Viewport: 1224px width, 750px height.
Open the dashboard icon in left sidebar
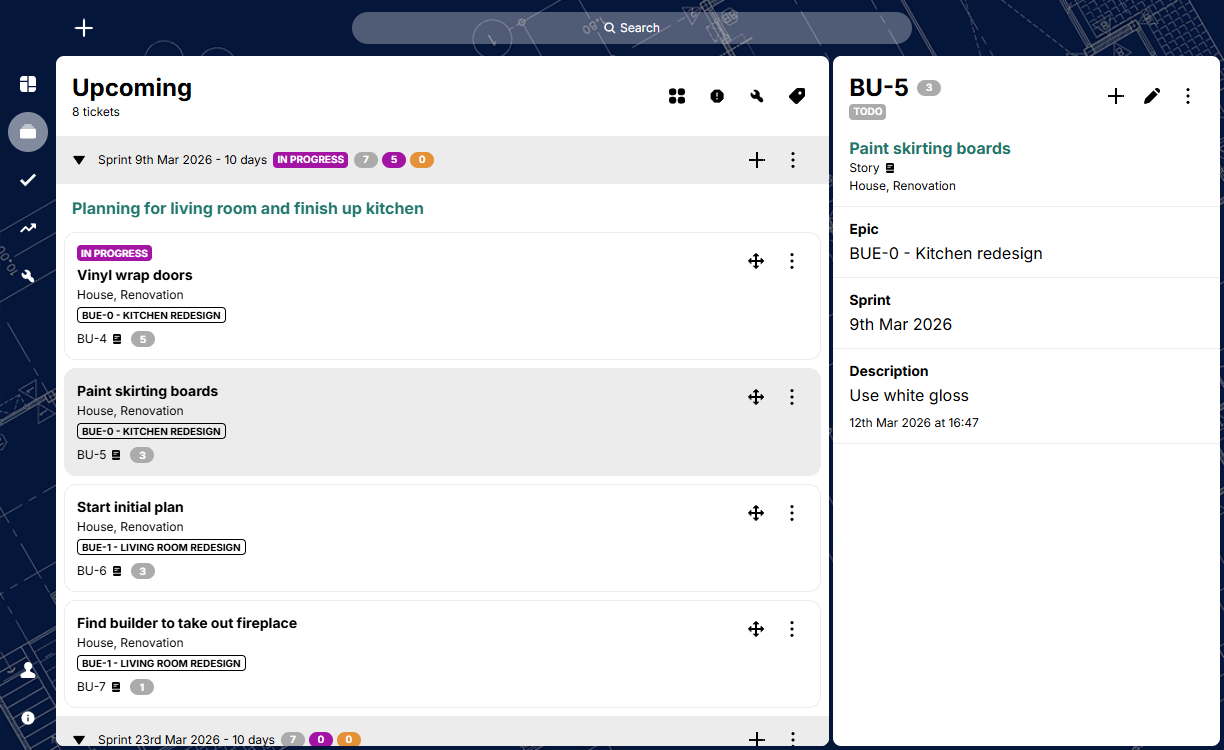28,84
